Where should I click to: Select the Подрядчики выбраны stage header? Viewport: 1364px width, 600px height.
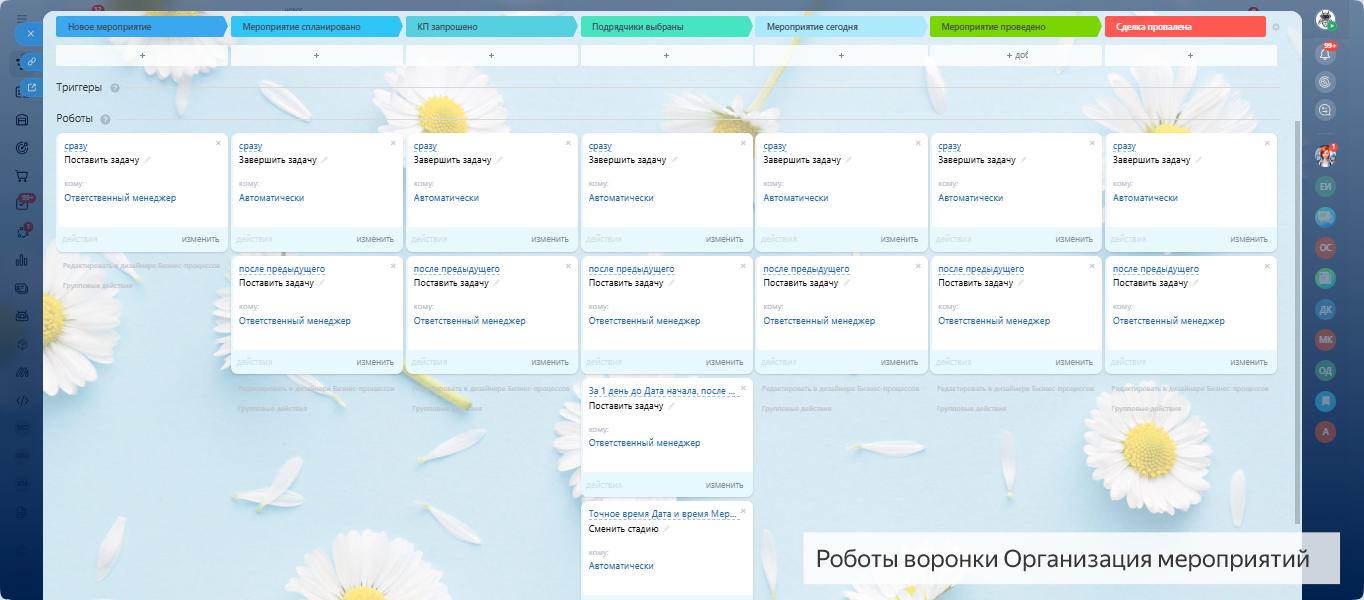coord(667,27)
